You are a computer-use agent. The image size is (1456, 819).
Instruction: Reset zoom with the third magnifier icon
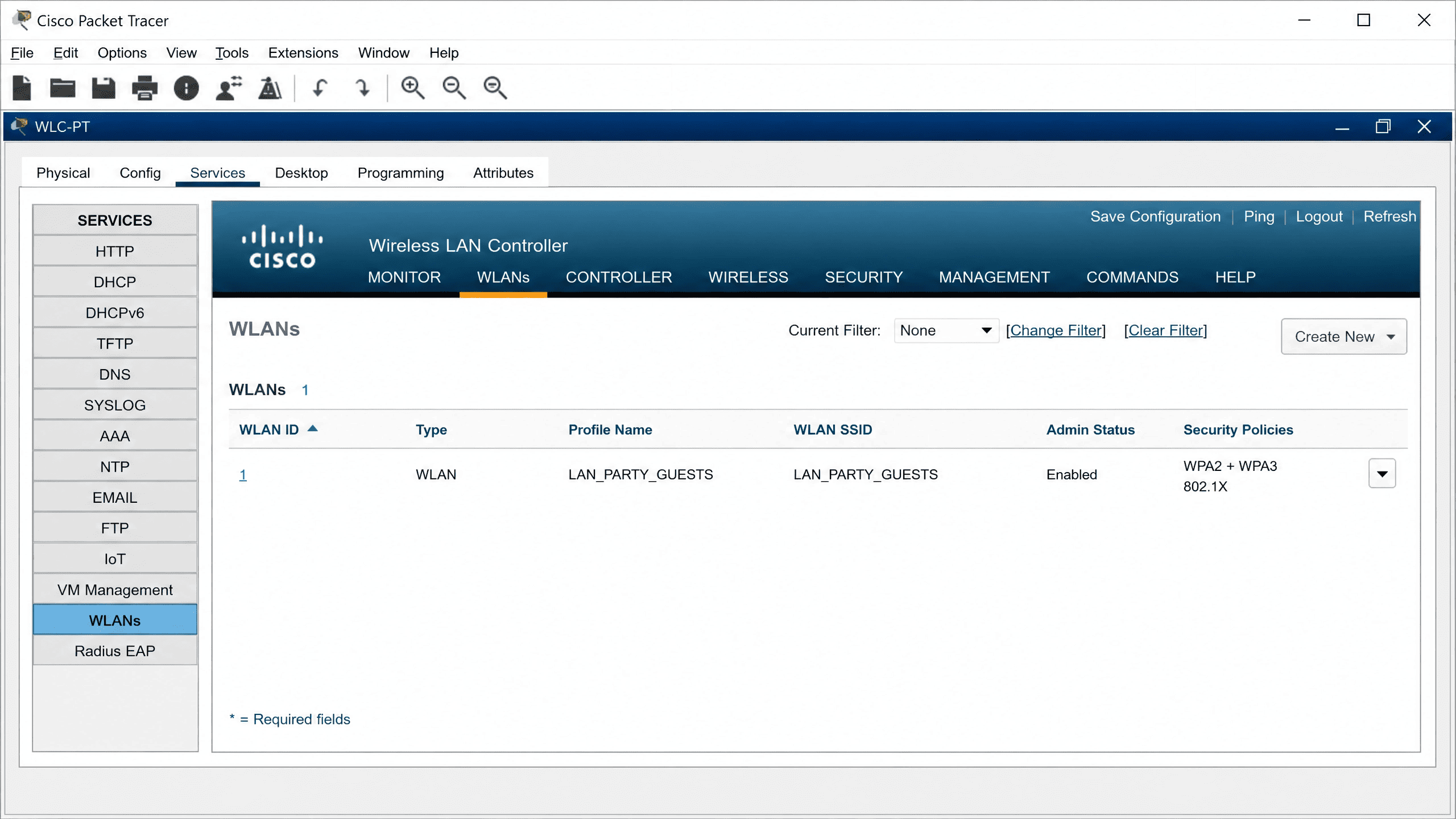(495, 88)
